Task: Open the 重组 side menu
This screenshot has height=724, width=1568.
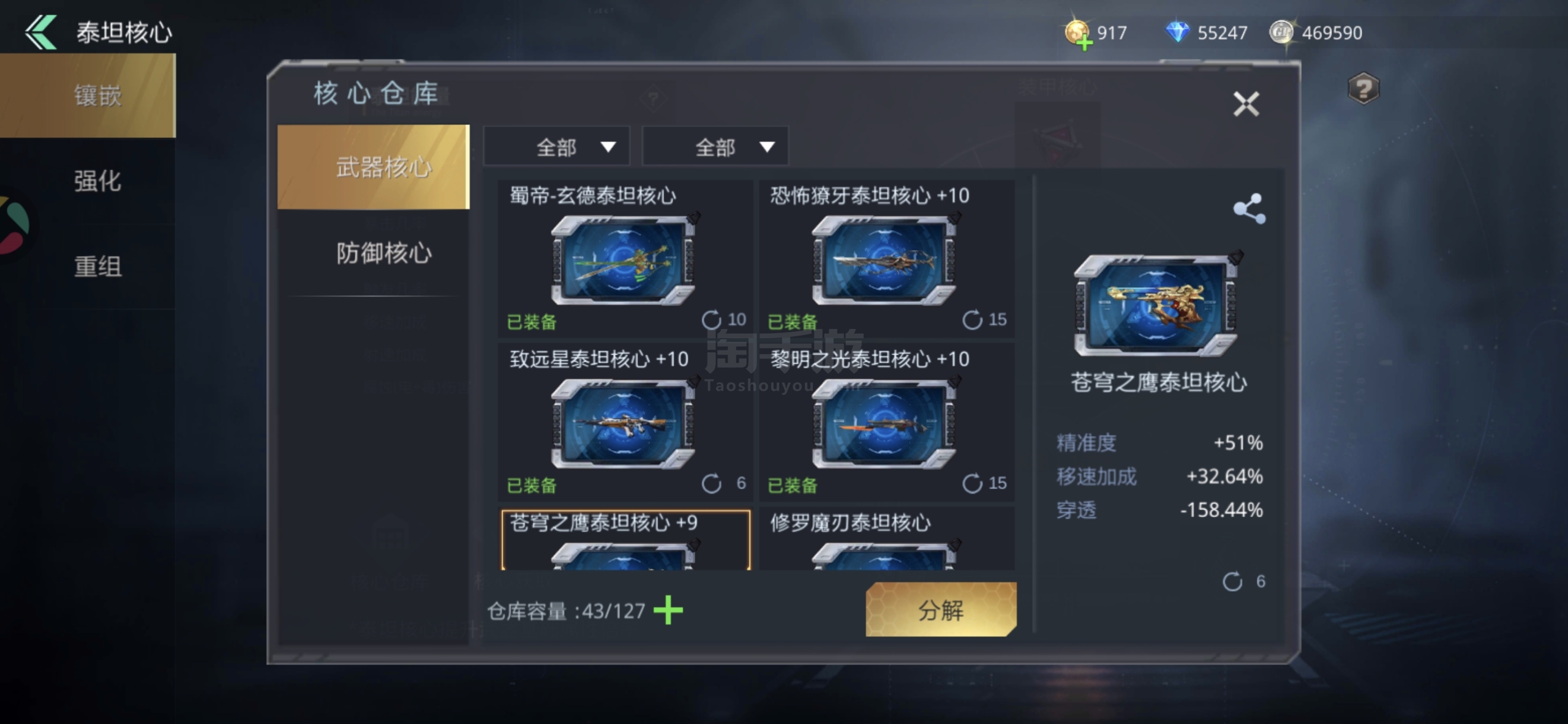Action: pyautogui.click(x=98, y=267)
